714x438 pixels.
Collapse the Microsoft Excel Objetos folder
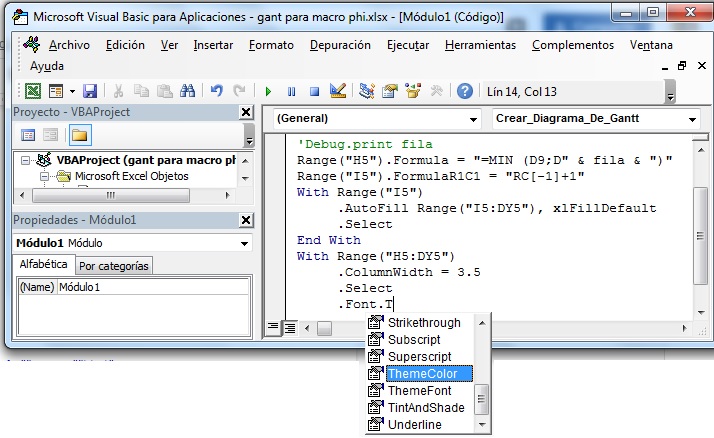(44, 176)
